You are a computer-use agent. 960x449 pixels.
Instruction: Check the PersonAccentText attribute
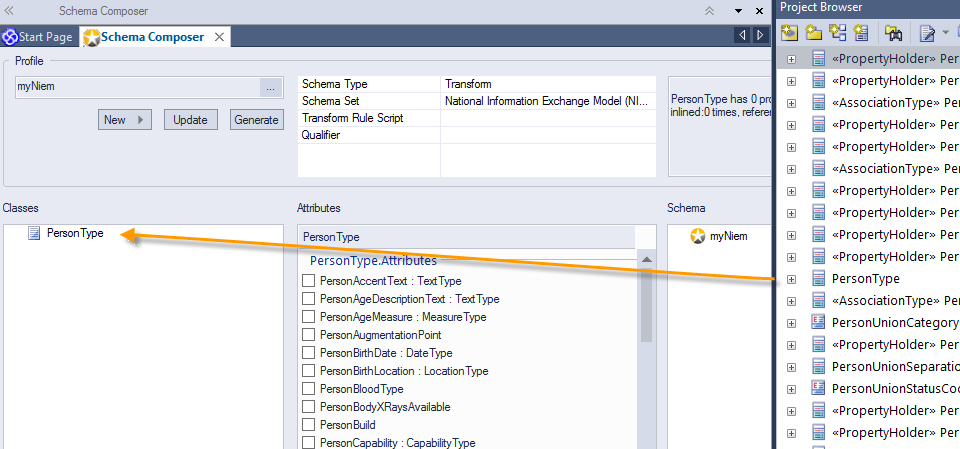(x=309, y=281)
